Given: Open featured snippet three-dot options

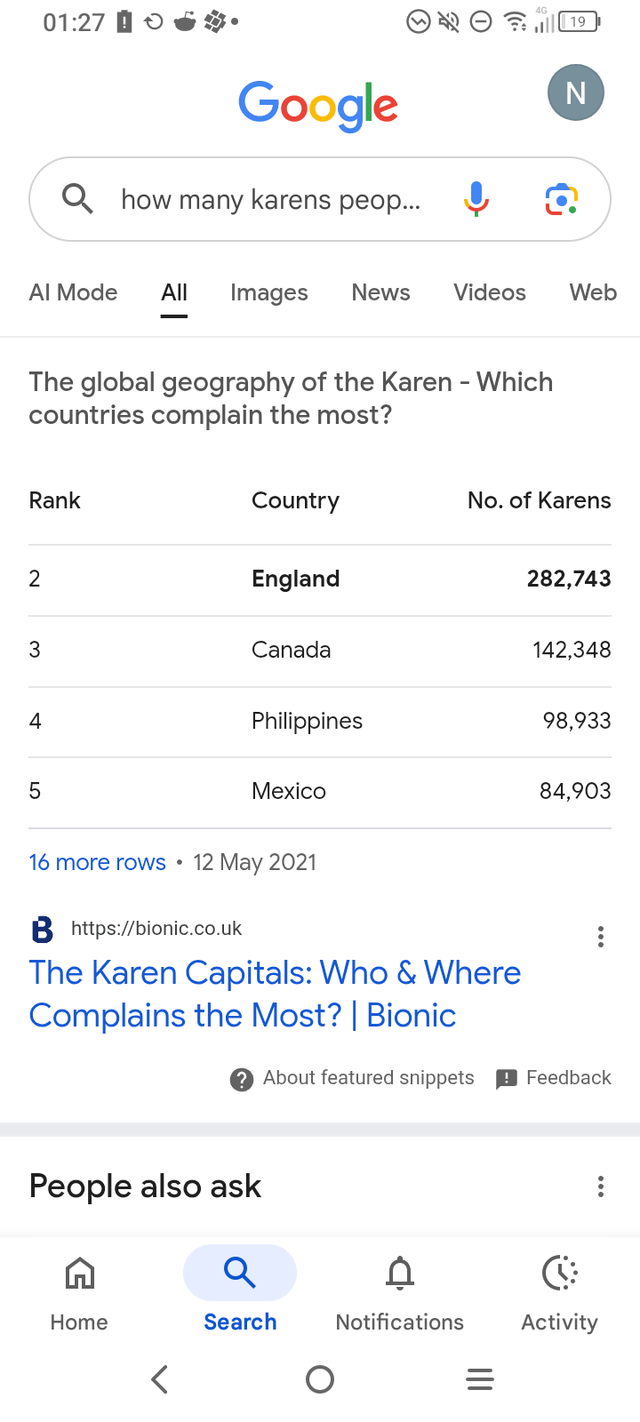Looking at the screenshot, I should coord(600,936).
